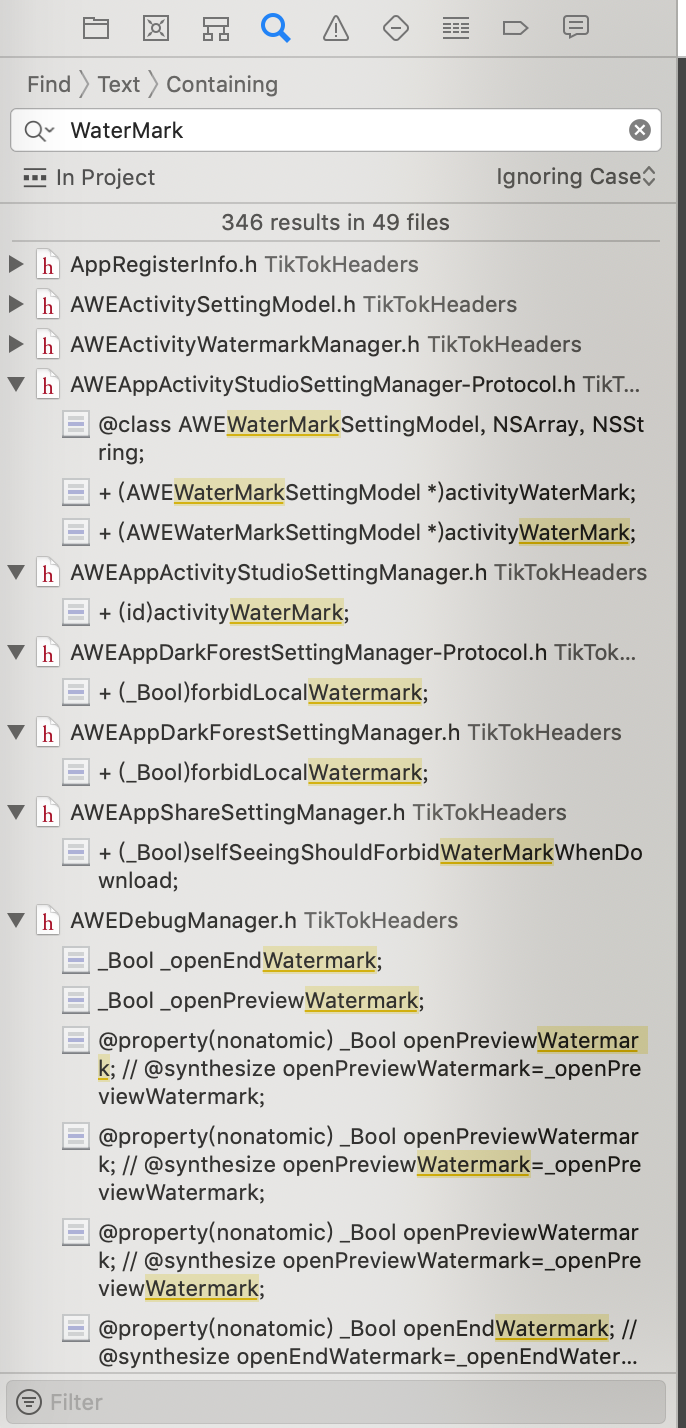Change the Find mode breadcrumb
Screen dimensions: 686x1428
click(49, 84)
